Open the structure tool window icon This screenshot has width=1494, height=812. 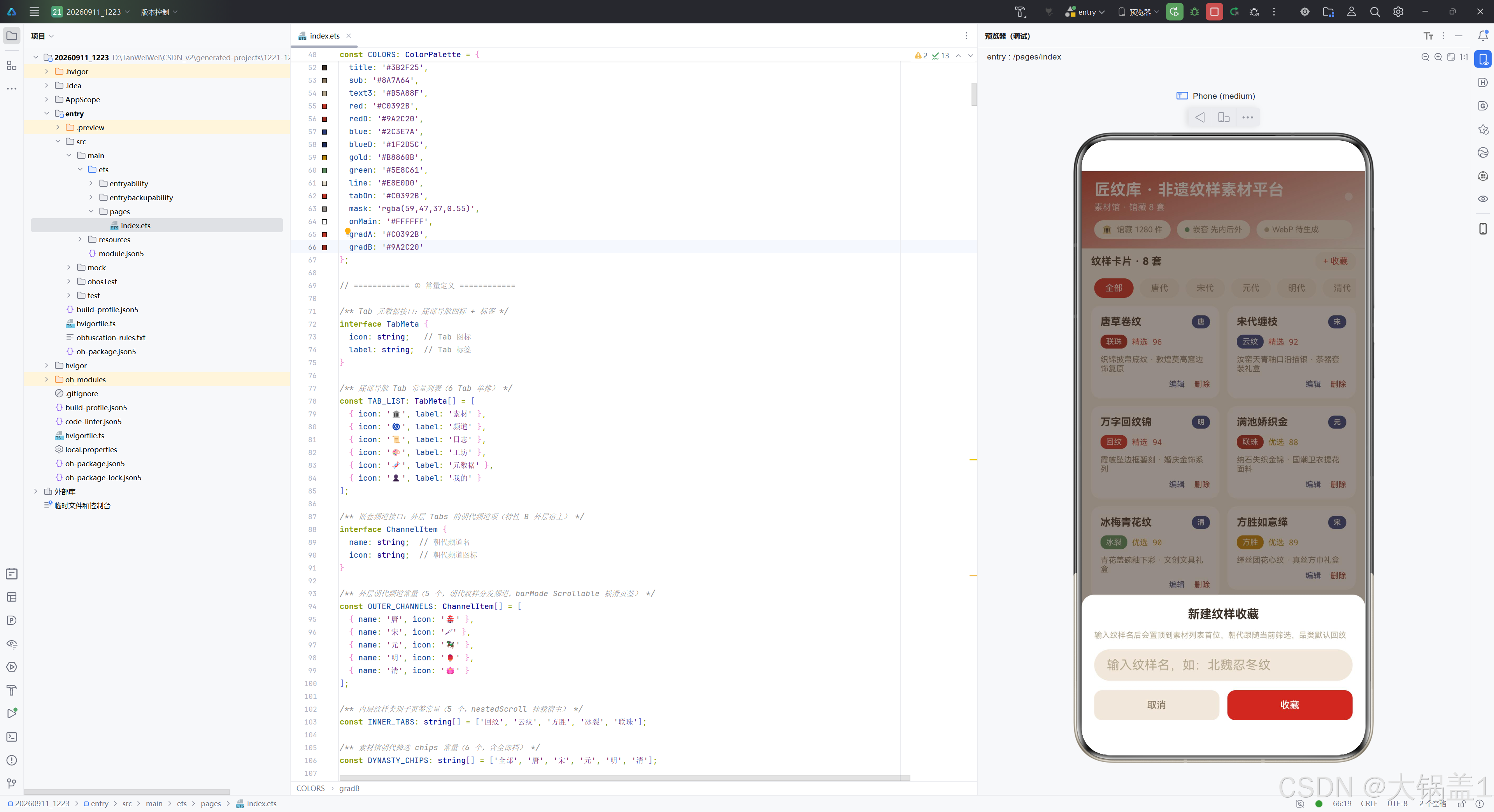[x=12, y=65]
